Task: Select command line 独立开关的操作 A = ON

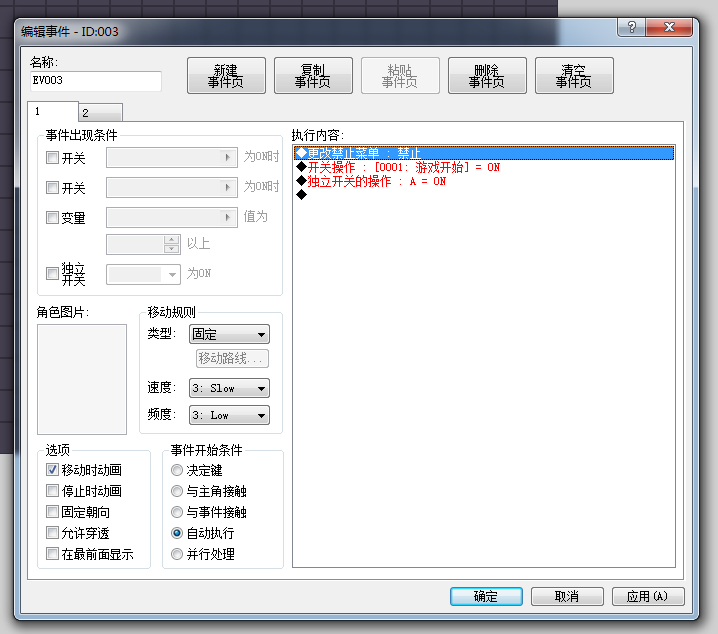Action: click(x=484, y=181)
